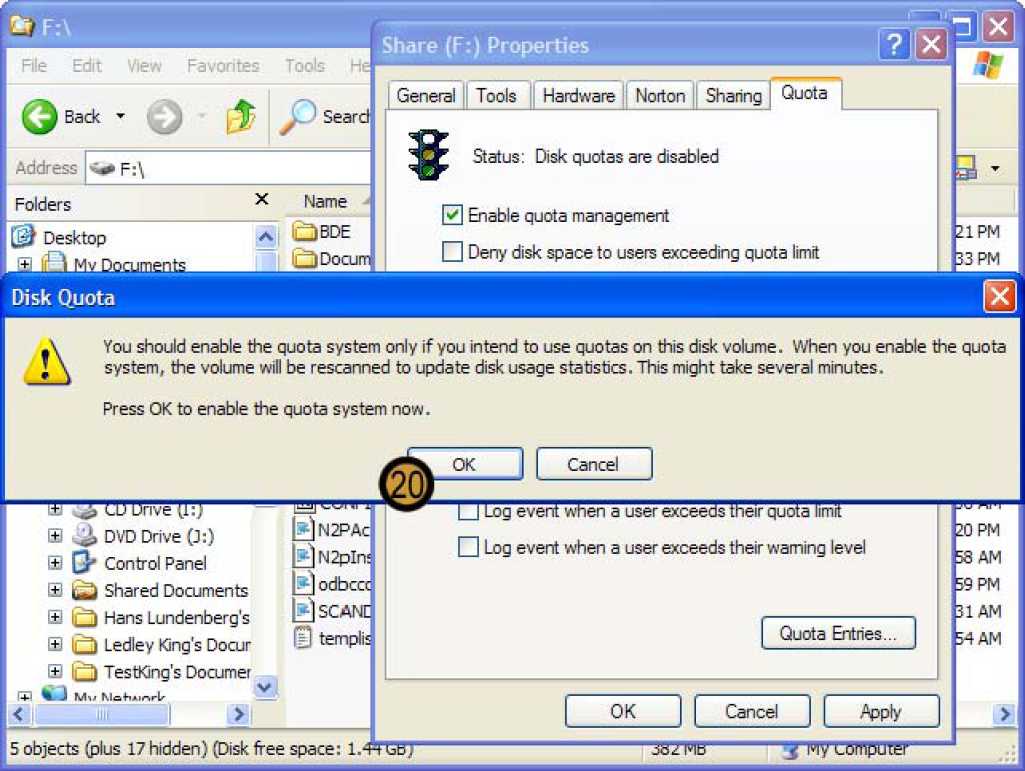The image size is (1025, 771).
Task: Uncheck Enable quota management
Action: pyautogui.click(x=453, y=215)
